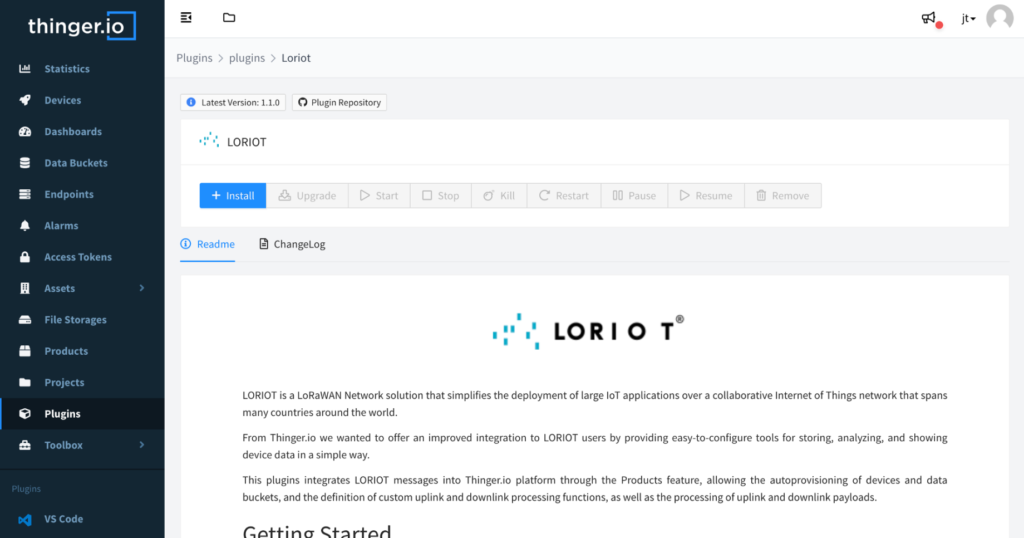
Task: Install the LORIOT plugin
Action: coord(233,195)
